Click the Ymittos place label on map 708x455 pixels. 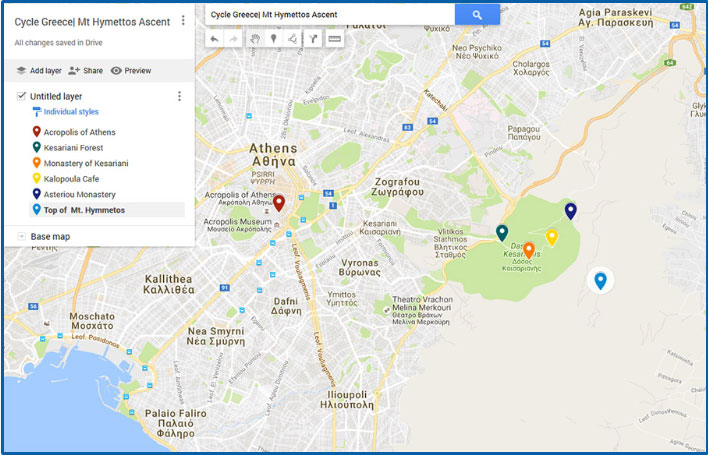click(342, 298)
